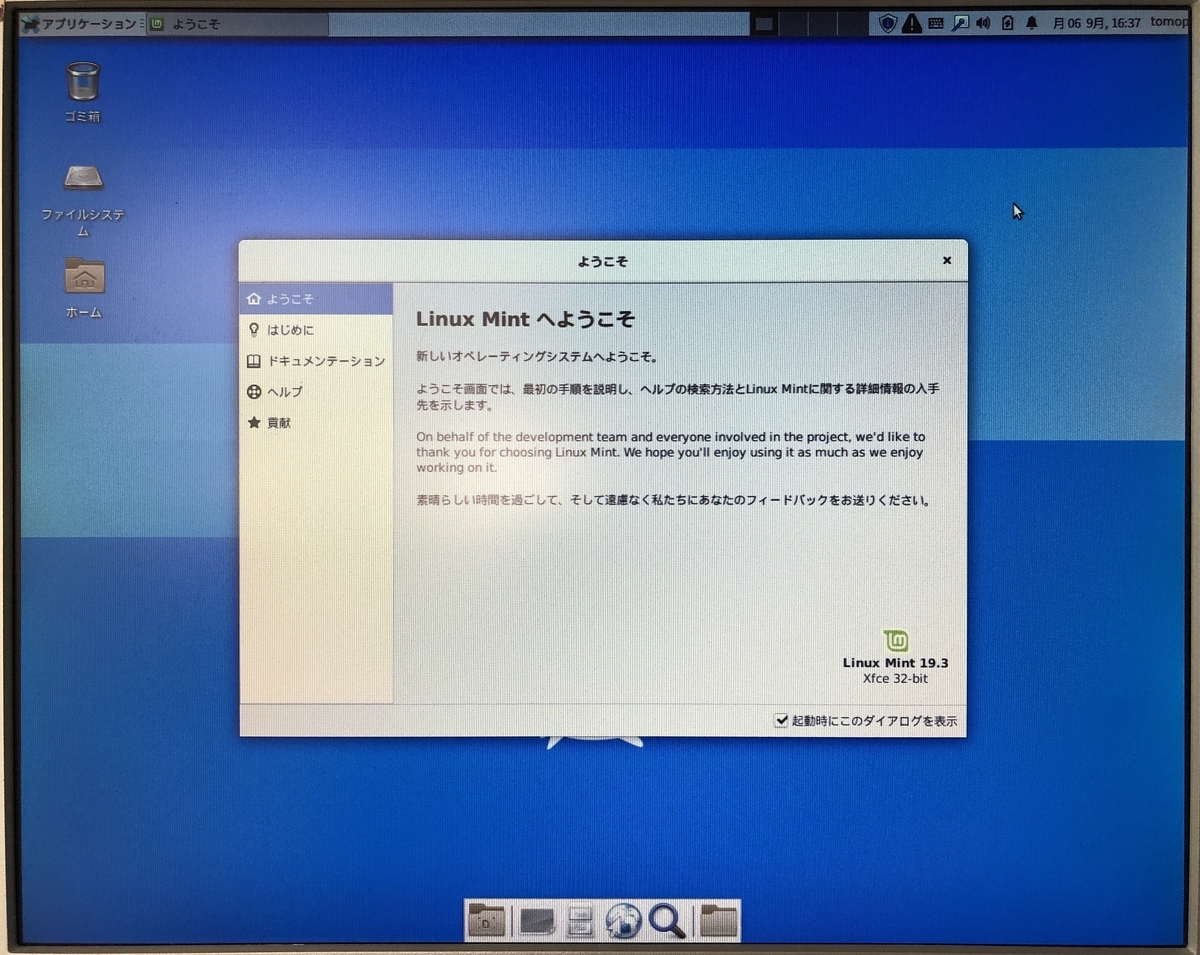Image resolution: width=1200 pixels, height=955 pixels.
Task: Launch the web browser globe icon in dock
Action: (623, 921)
